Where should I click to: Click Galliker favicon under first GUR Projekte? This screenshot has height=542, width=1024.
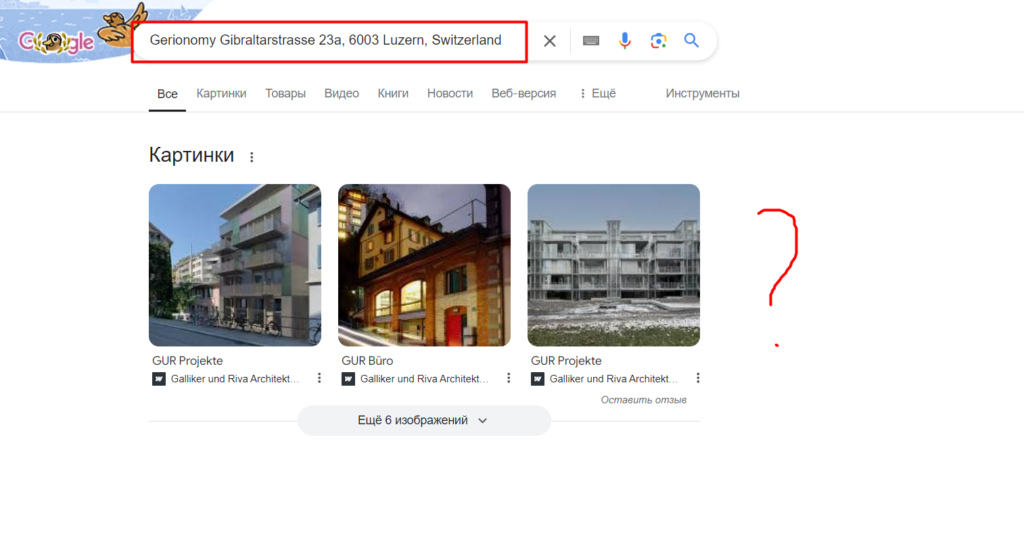(159, 379)
